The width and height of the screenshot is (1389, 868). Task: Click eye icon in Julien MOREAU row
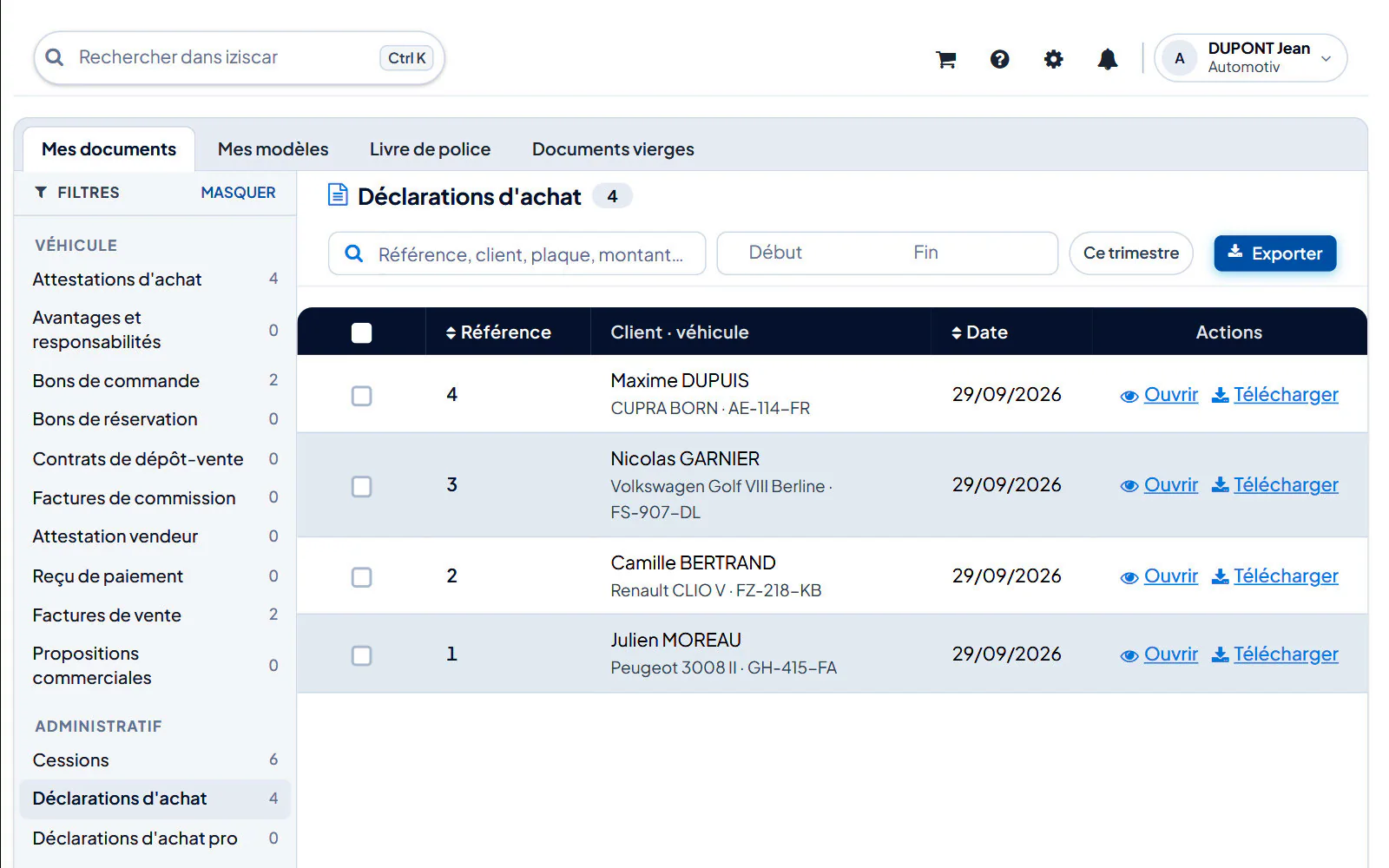tap(1129, 655)
